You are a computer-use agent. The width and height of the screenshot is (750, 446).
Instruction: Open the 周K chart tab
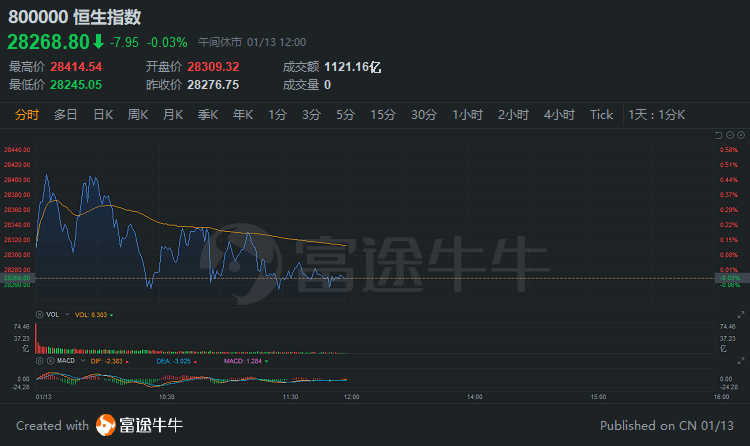(138, 115)
